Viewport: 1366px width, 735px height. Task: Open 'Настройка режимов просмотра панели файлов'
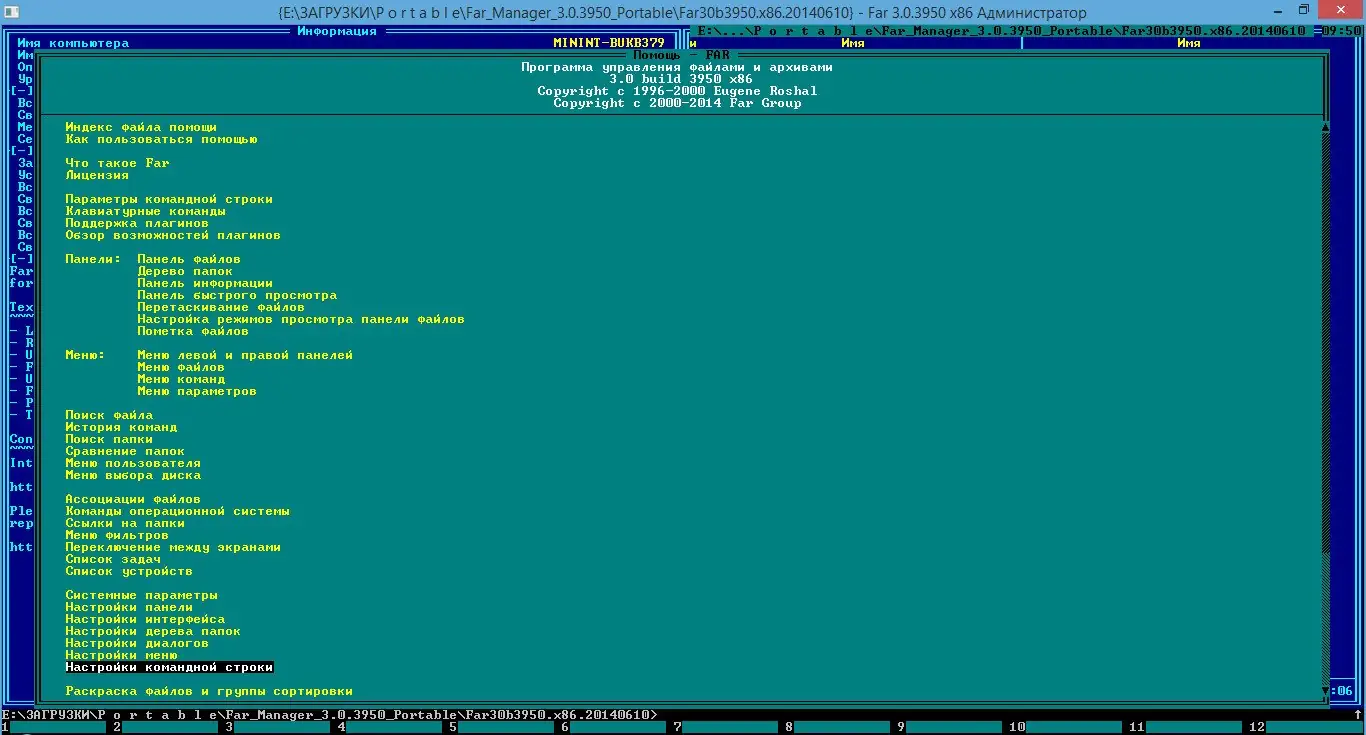pos(301,319)
